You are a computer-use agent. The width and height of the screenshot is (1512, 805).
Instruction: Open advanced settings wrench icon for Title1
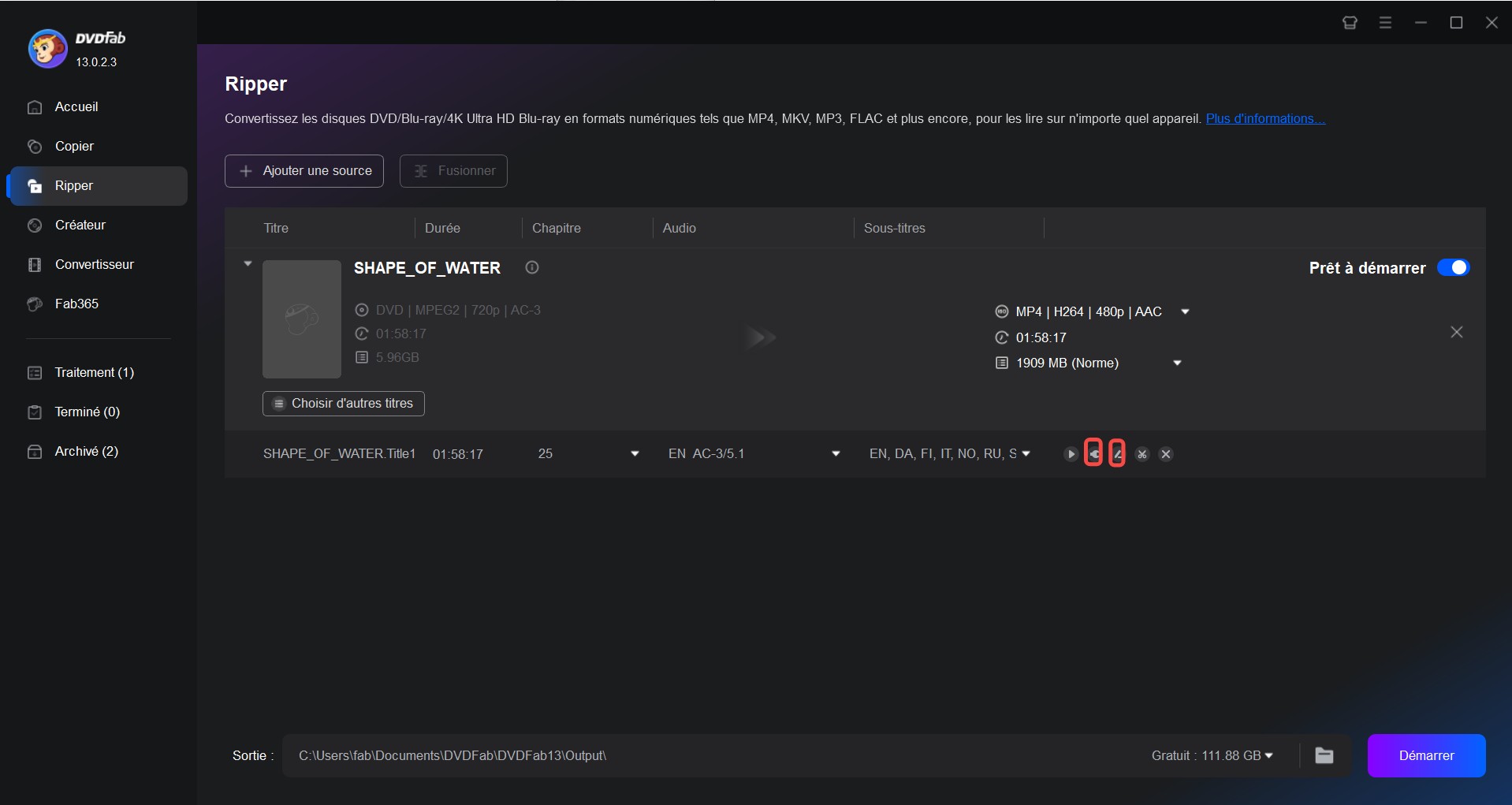tap(1093, 454)
